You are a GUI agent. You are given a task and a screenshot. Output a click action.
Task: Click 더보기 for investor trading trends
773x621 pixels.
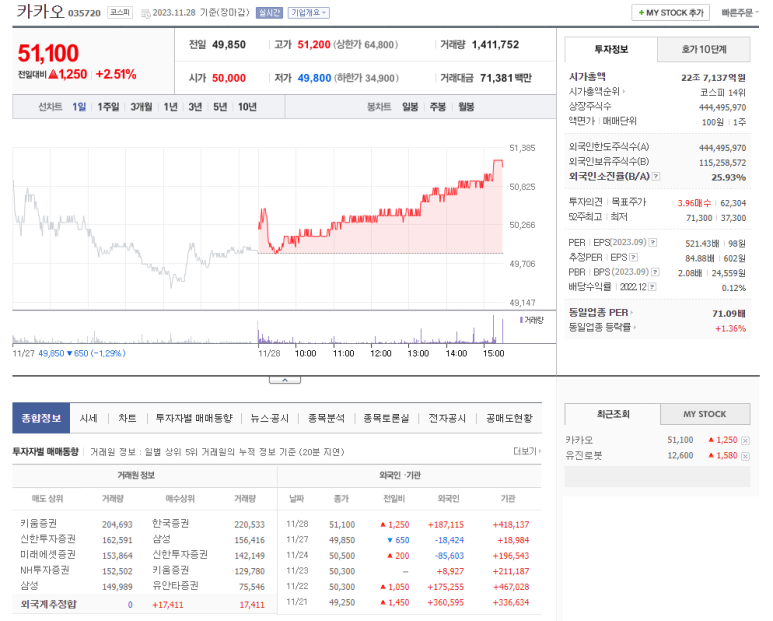click(527, 451)
